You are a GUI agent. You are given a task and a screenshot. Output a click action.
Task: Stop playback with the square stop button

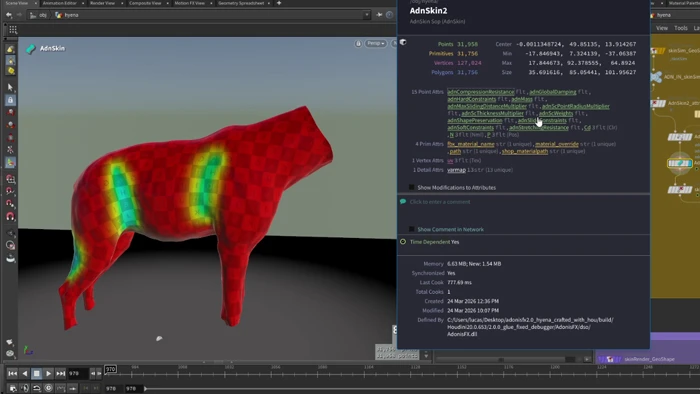pyautogui.click(x=37, y=373)
